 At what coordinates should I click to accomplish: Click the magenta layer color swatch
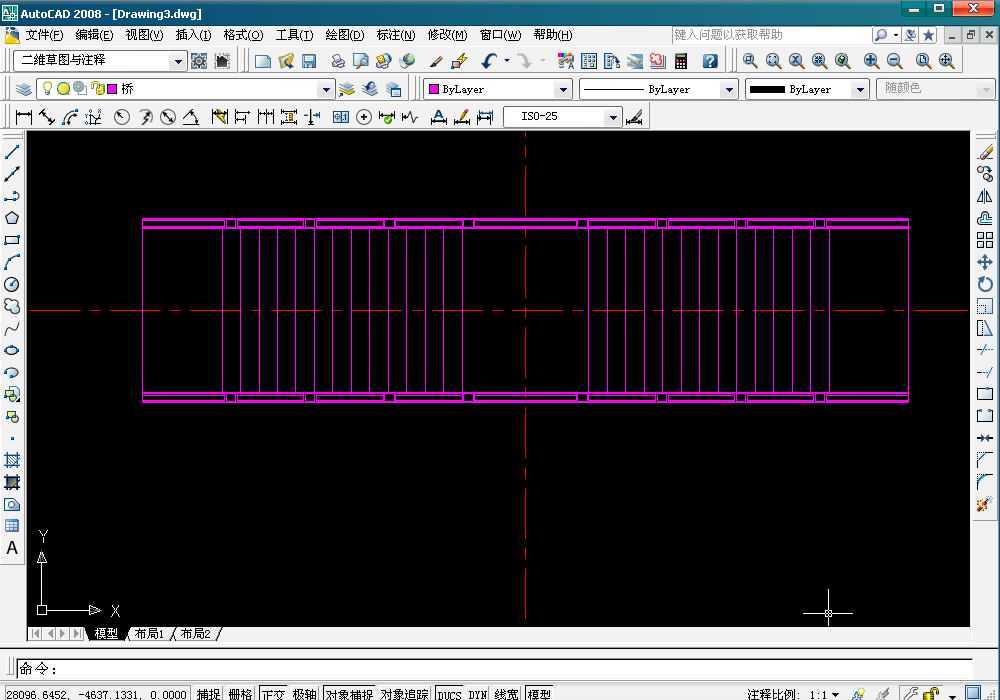pyautogui.click(x=113, y=89)
